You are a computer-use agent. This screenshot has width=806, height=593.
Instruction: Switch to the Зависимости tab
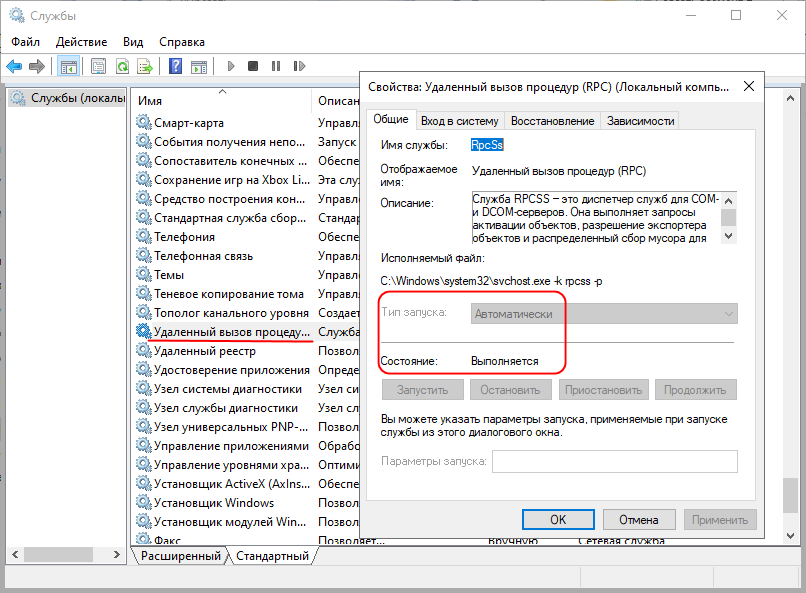coord(640,121)
